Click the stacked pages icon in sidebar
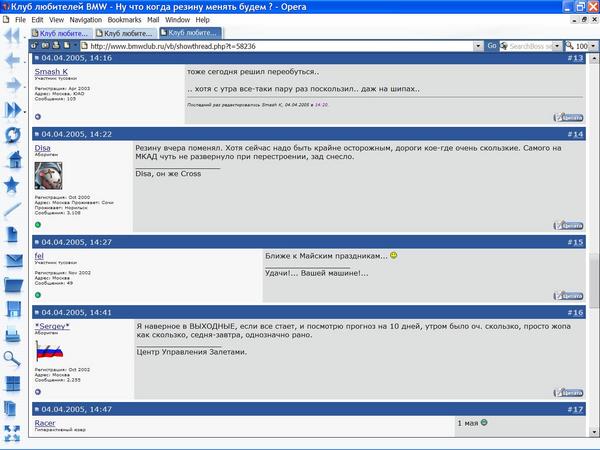This screenshot has height=450, width=600. pos(11,409)
